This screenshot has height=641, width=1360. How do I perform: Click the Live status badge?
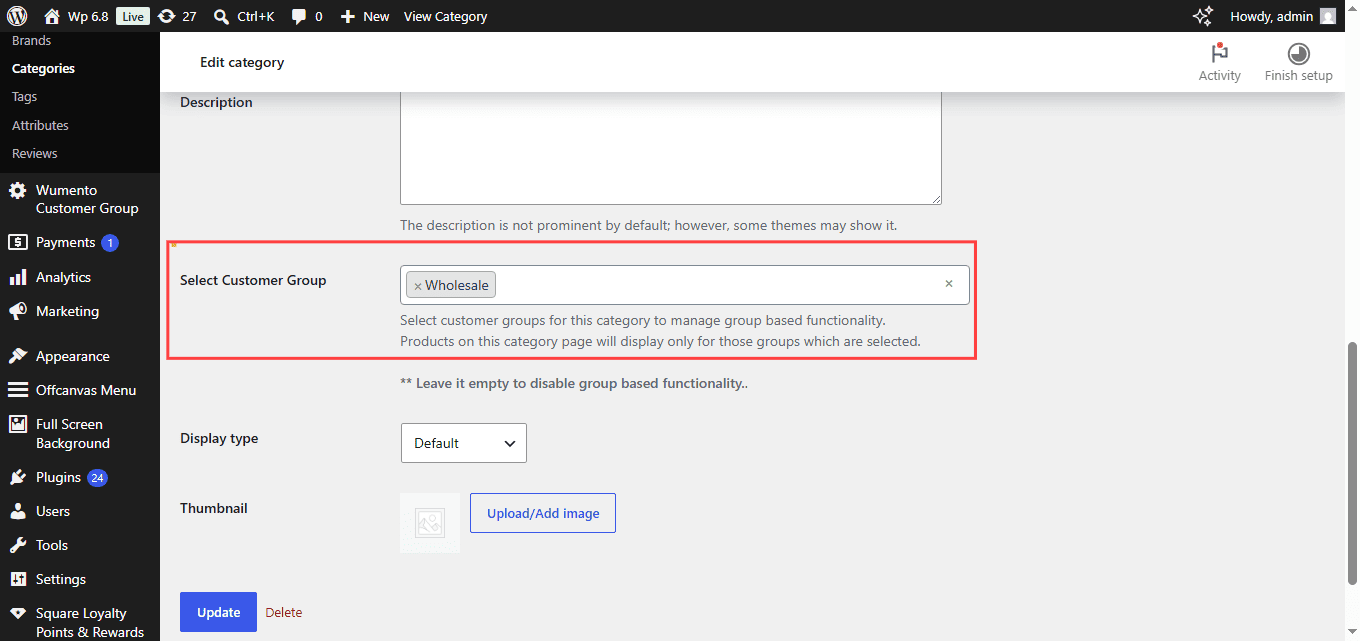pos(132,16)
